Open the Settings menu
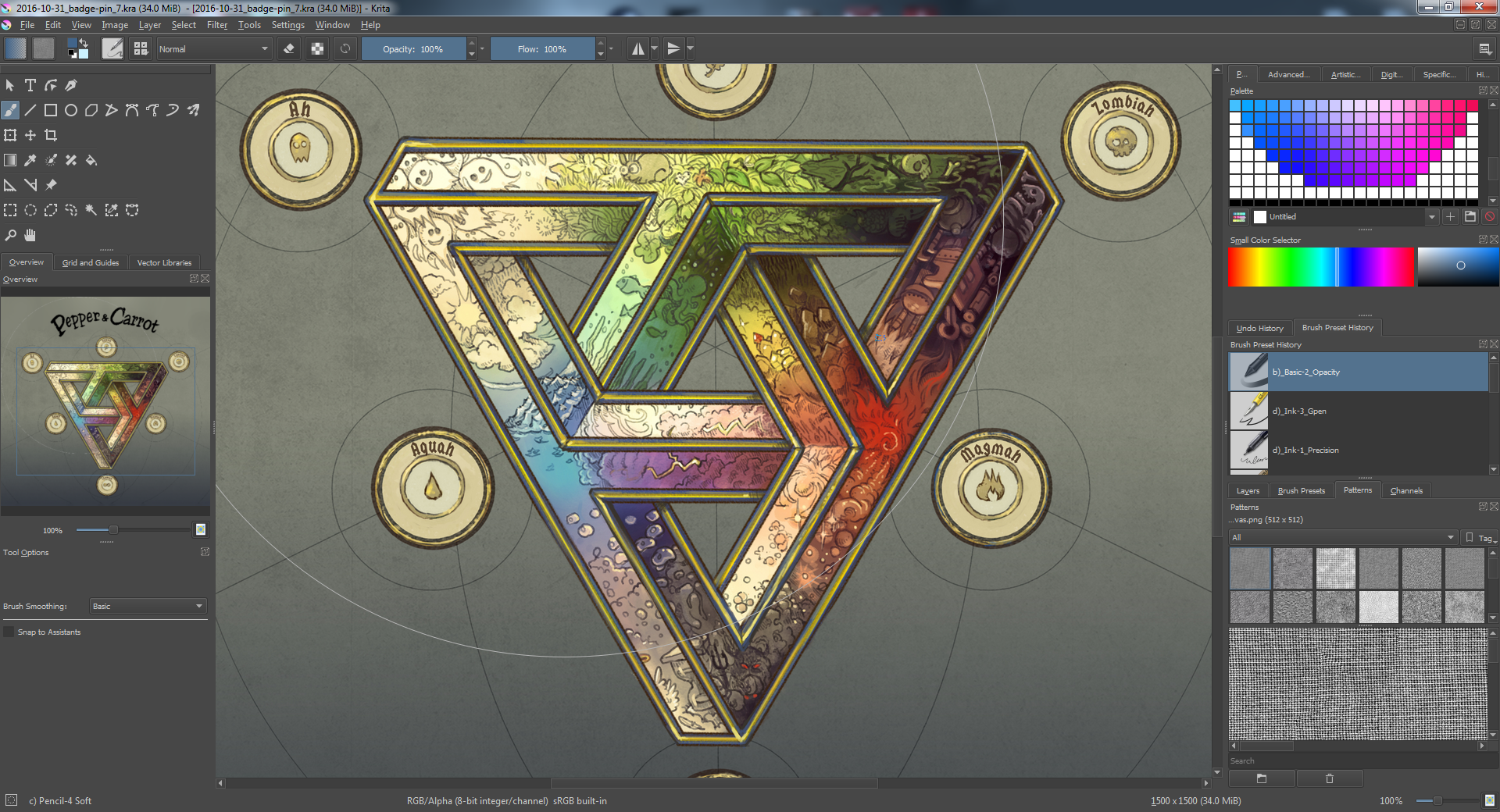The height and width of the screenshot is (812, 1500). (x=287, y=25)
